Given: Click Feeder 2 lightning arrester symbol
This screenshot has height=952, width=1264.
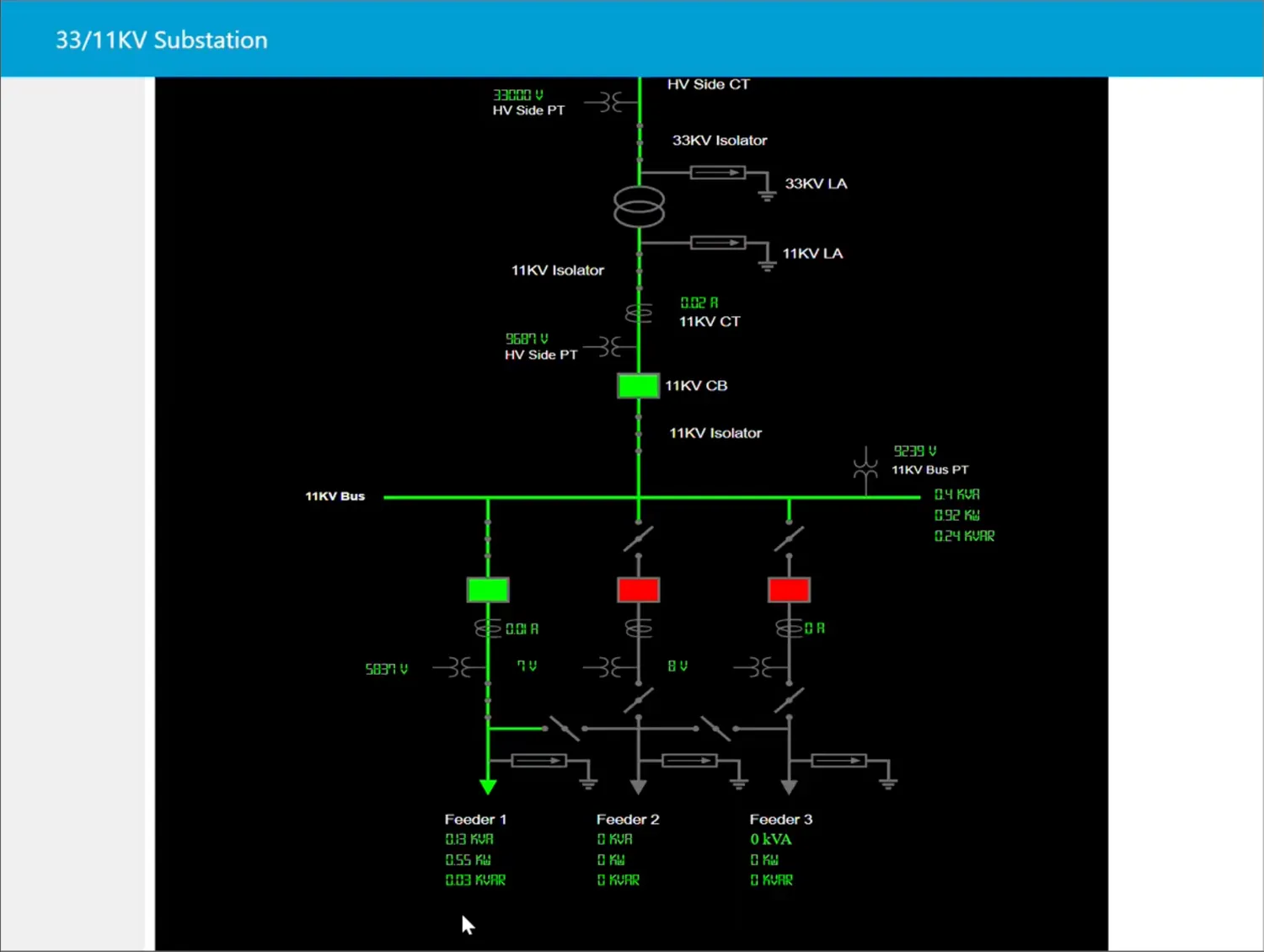Looking at the screenshot, I should click(x=689, y=761).
